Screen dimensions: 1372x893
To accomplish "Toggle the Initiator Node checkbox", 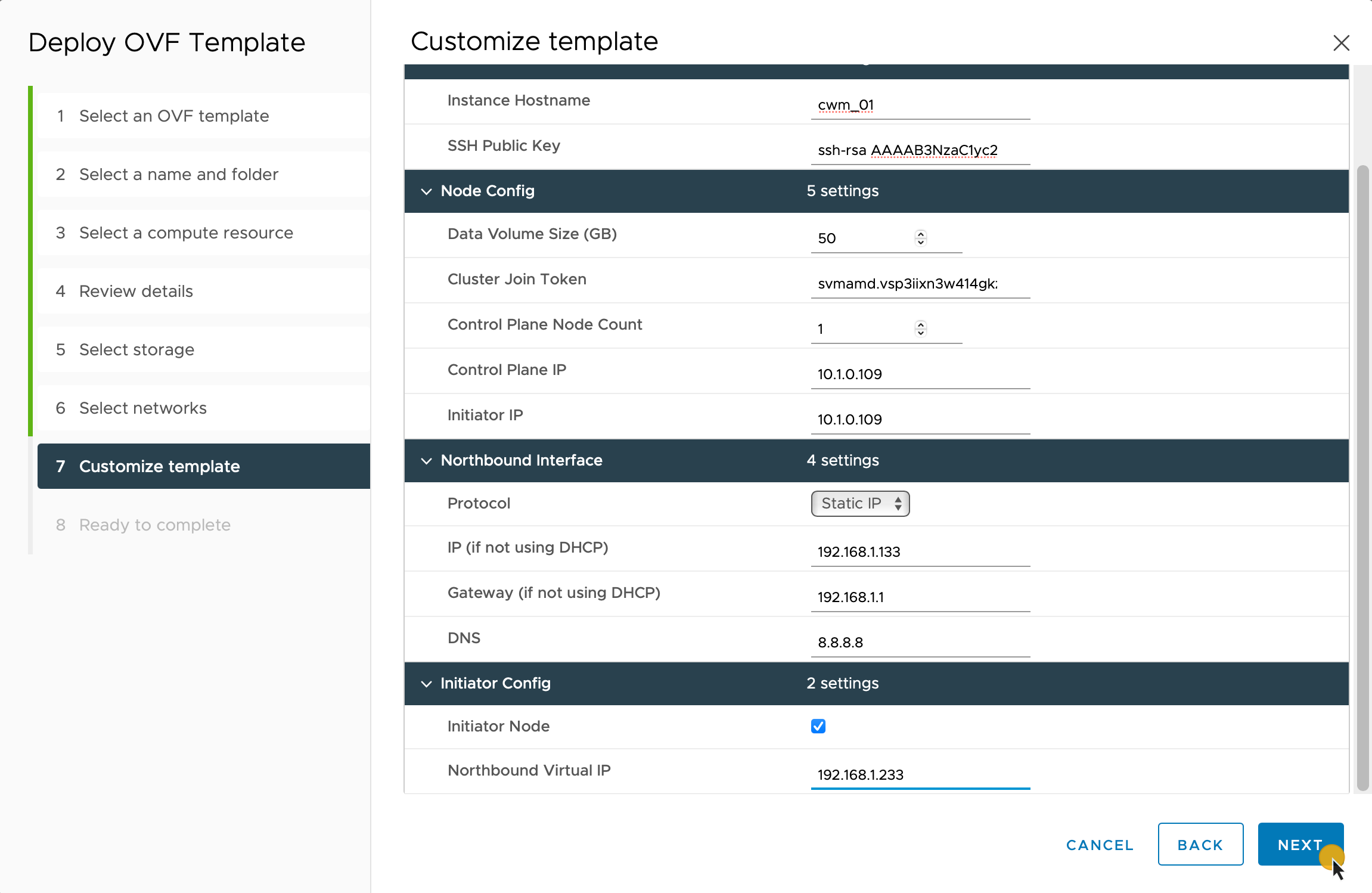I will point(818,726).
